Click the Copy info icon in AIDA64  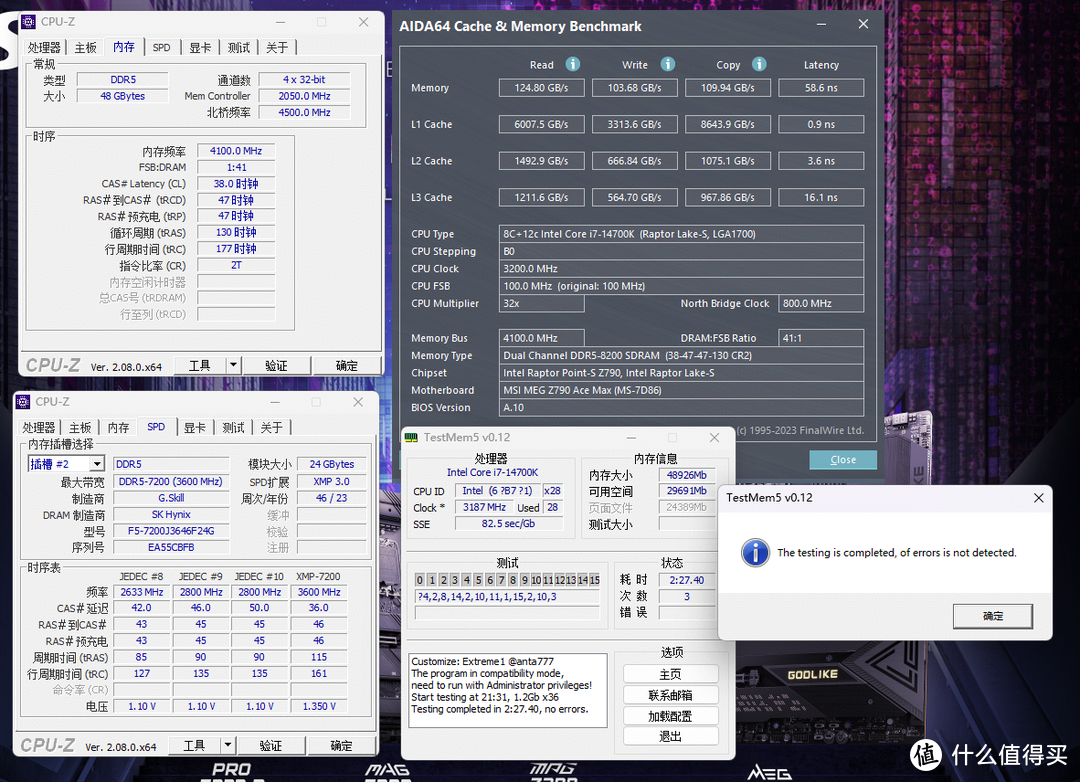point(759,64)
